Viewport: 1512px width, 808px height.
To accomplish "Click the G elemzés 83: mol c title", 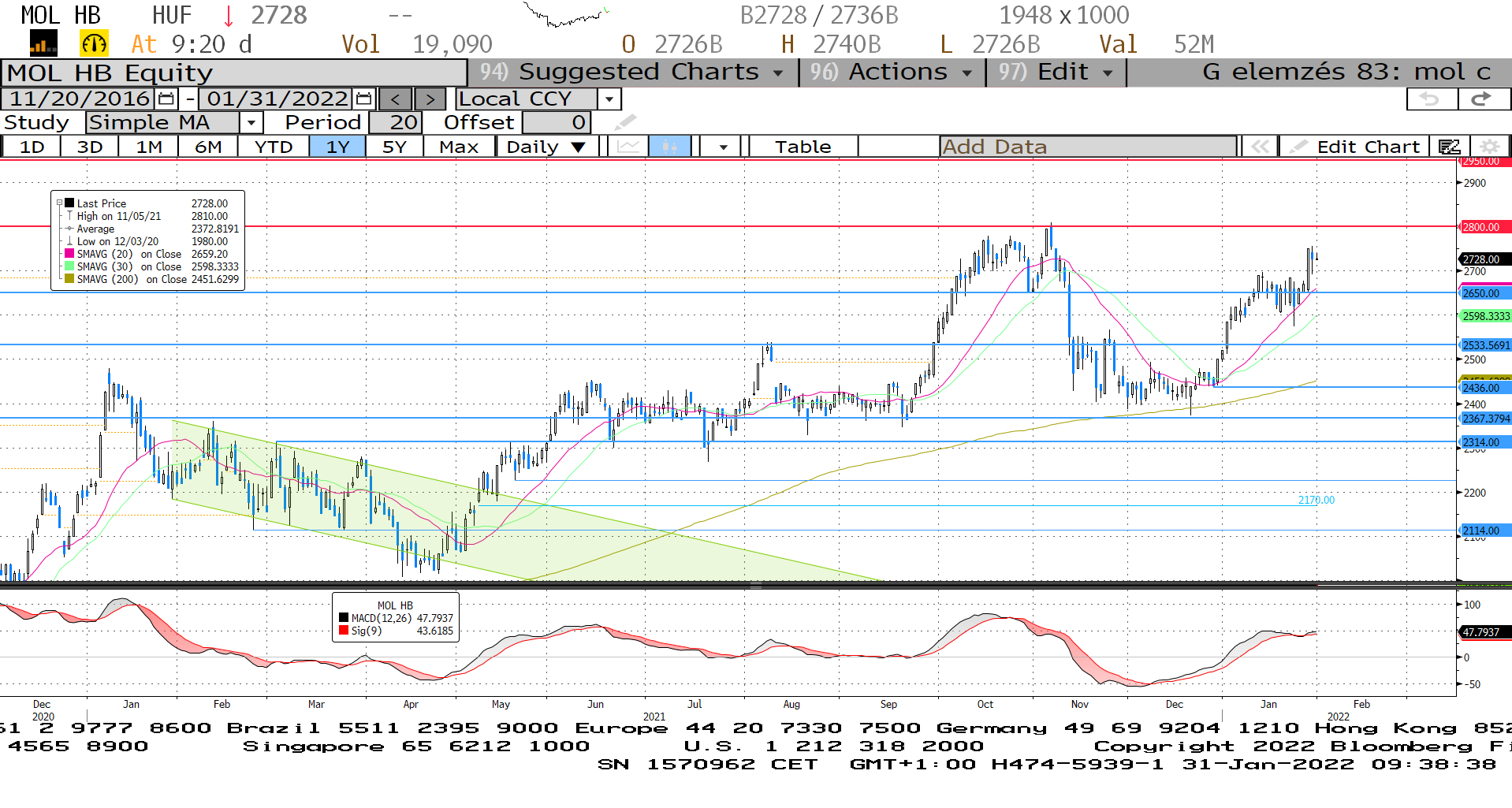I will tap(1346, 72).
